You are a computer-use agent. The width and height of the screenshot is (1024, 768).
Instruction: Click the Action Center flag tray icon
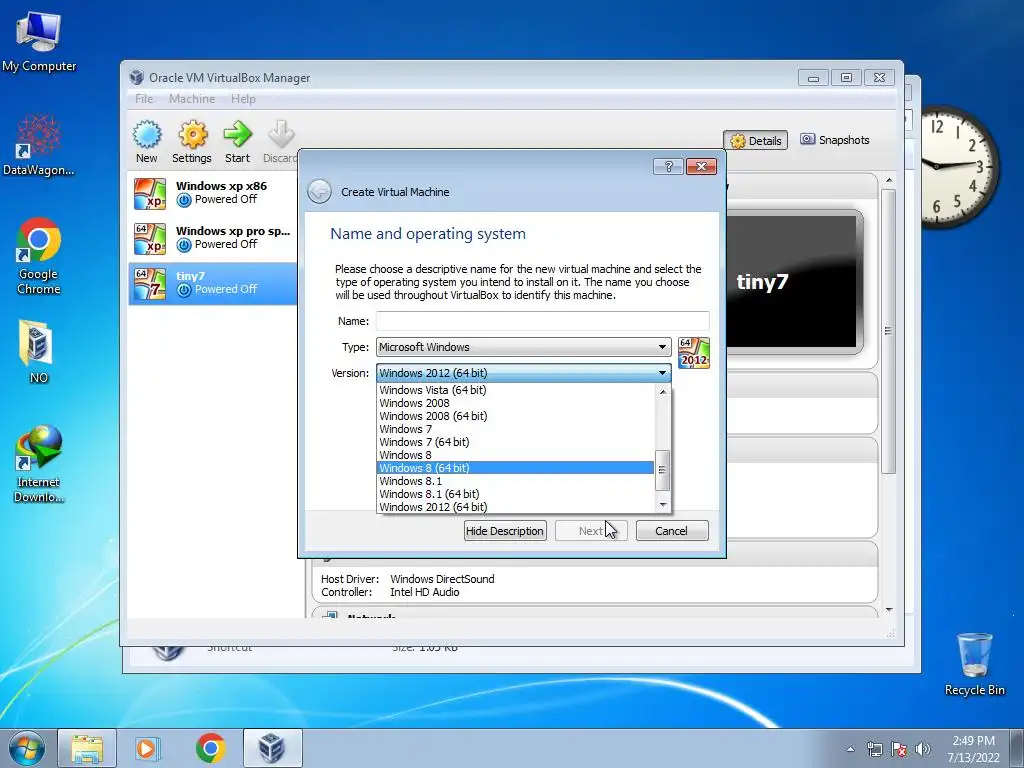899,749
